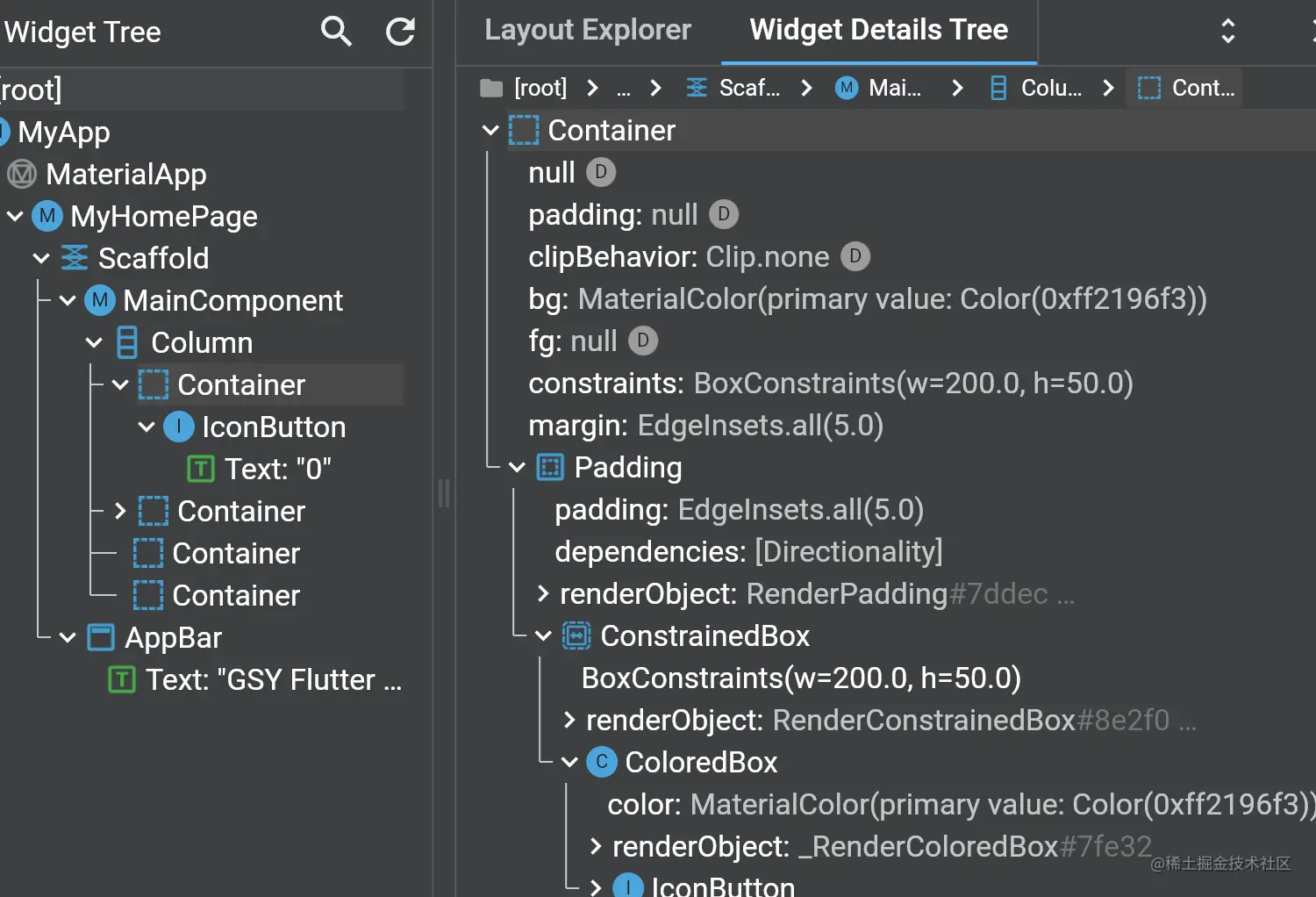Click the MaterialApp widget icon

point(22,174)
